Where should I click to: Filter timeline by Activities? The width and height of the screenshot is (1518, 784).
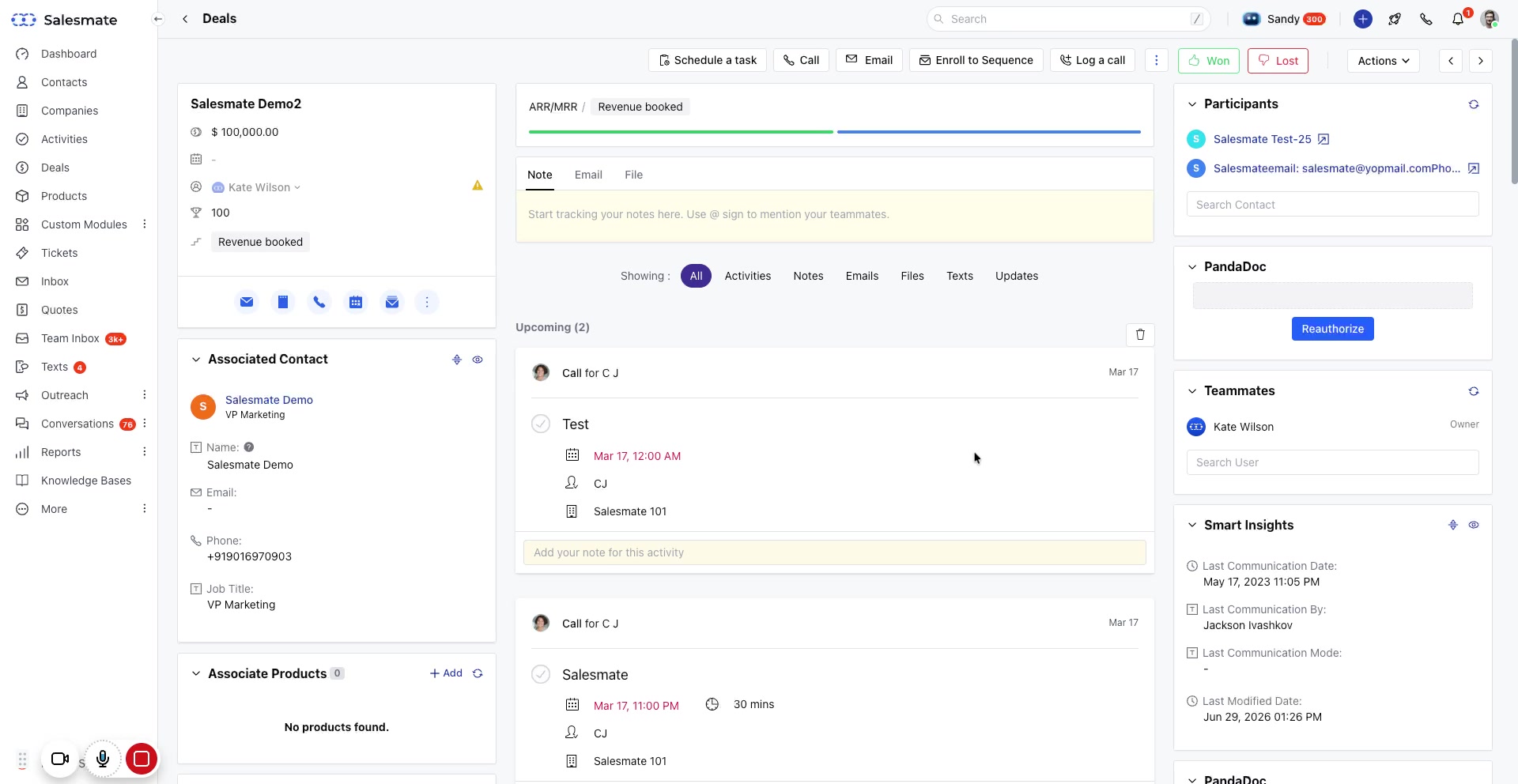[748, 276]
